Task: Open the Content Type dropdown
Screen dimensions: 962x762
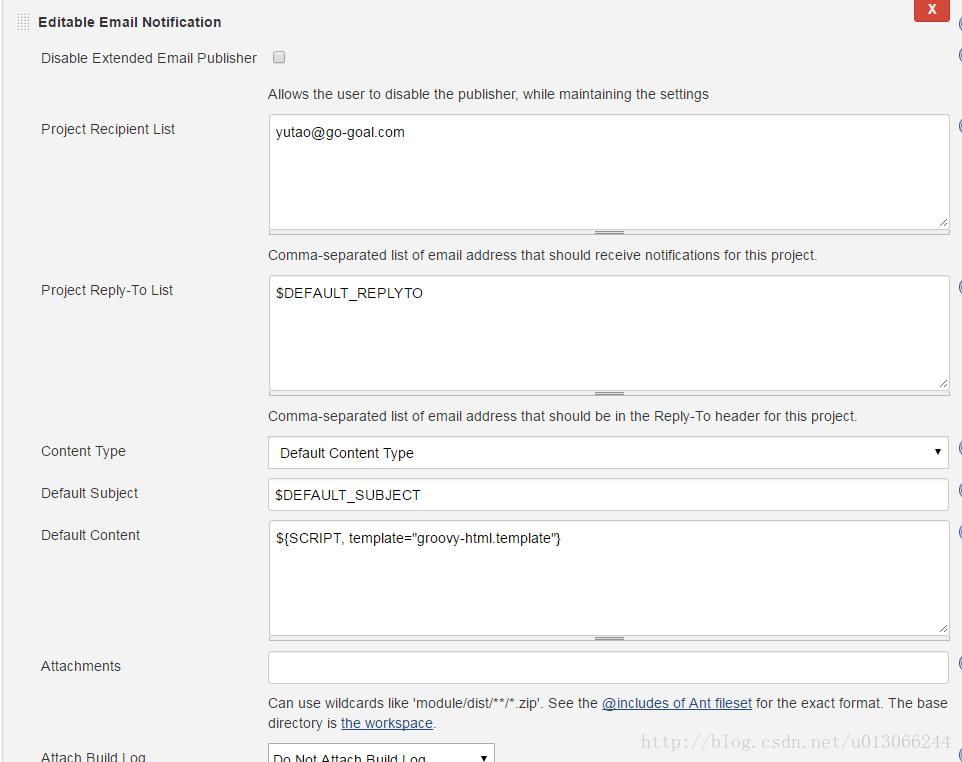Action: point(608,453)
